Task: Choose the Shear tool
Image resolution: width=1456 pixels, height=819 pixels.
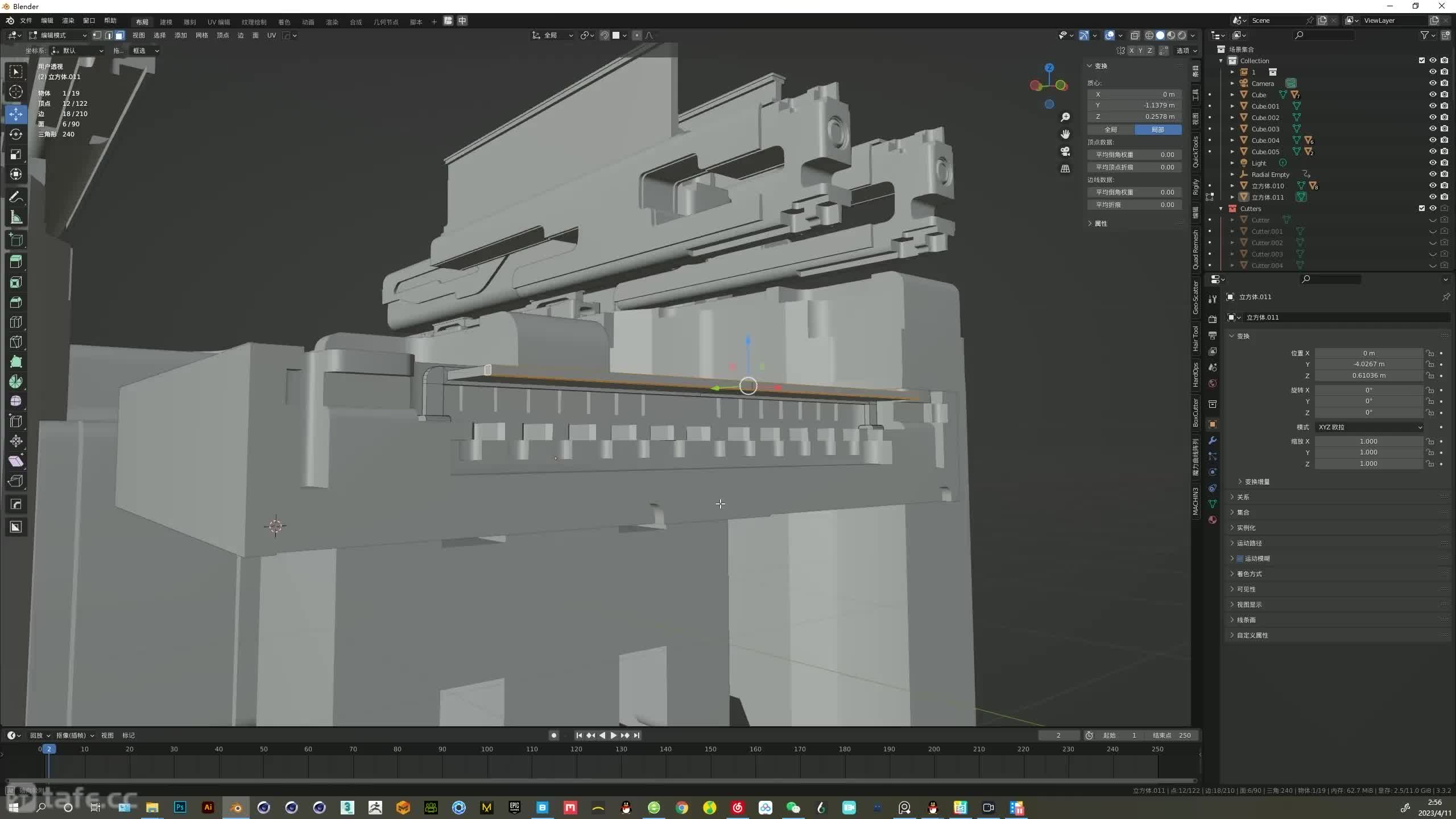Action: coord(16,461)
